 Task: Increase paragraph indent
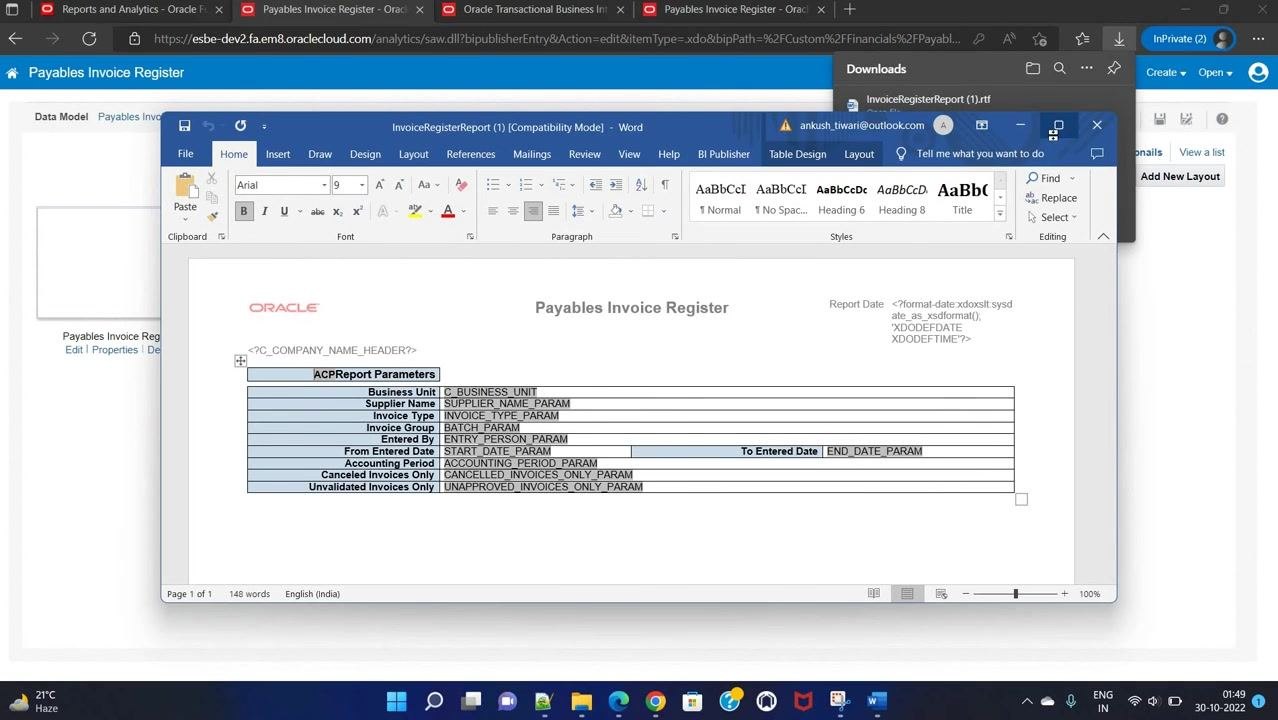click(616, 185)
